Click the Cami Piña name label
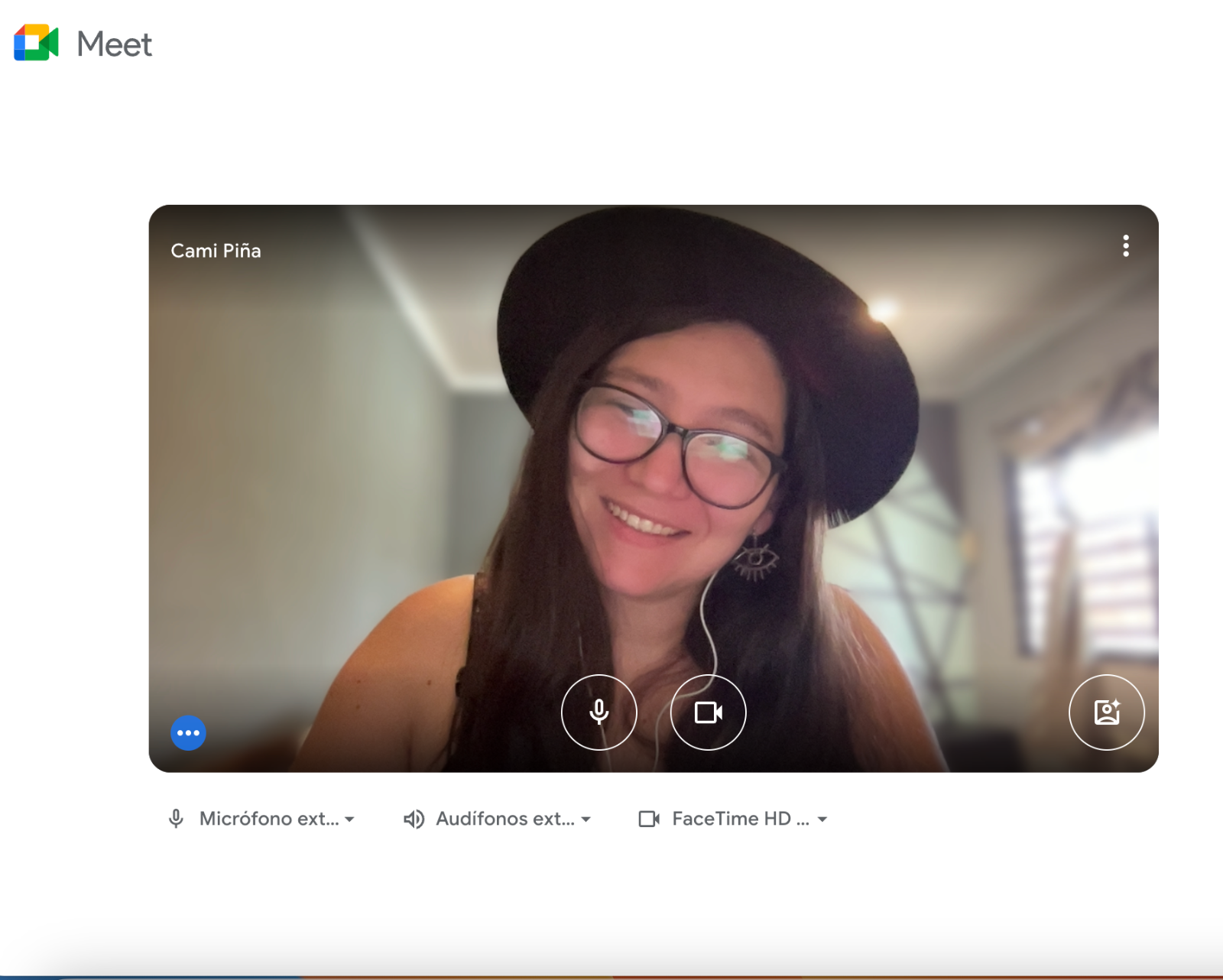 [x=216, y=251]
